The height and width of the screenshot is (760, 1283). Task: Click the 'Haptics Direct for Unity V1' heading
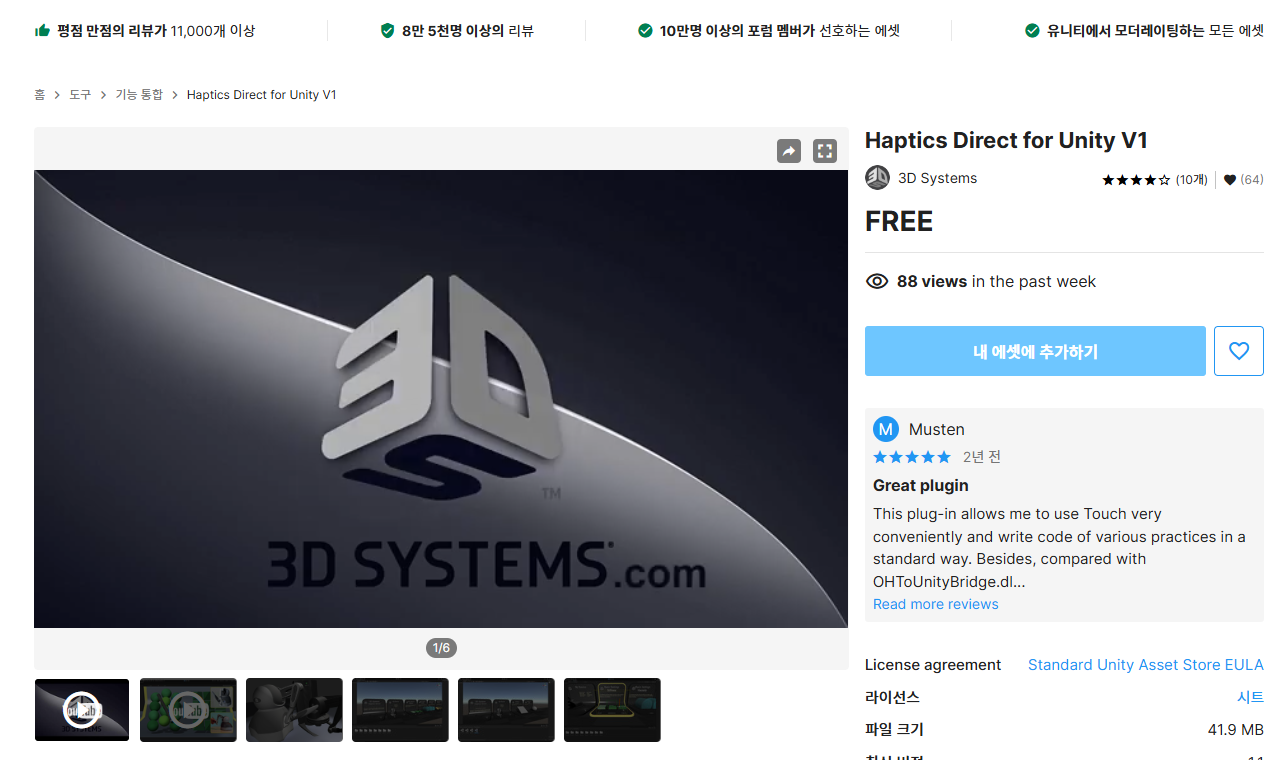click(x=1006, y=140)
